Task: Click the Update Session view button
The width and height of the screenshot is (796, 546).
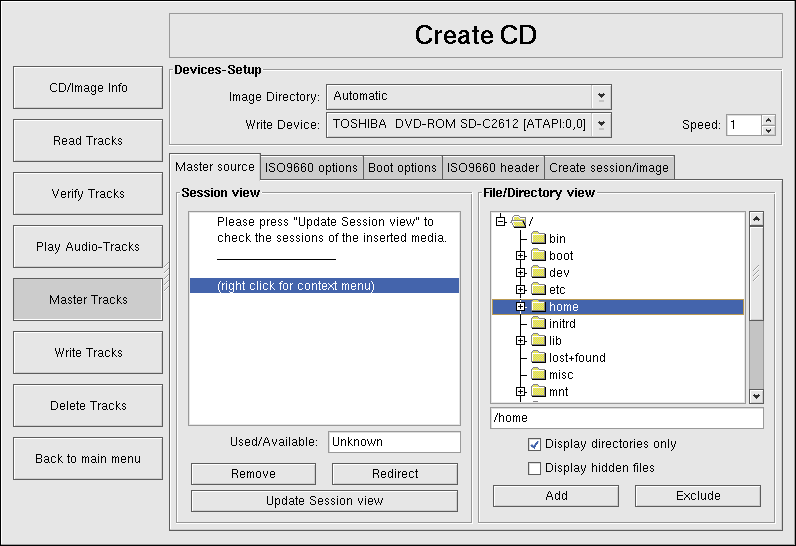Action: coord(324,500)
